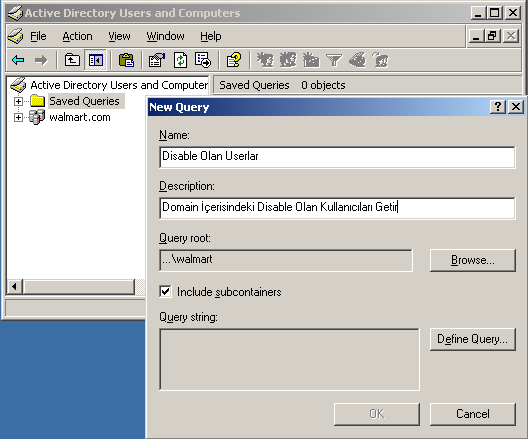Viewport: 528px width, 439px height.
Task: Toggle the Show/Hide Console Tree icon
Action: point(96,60)
